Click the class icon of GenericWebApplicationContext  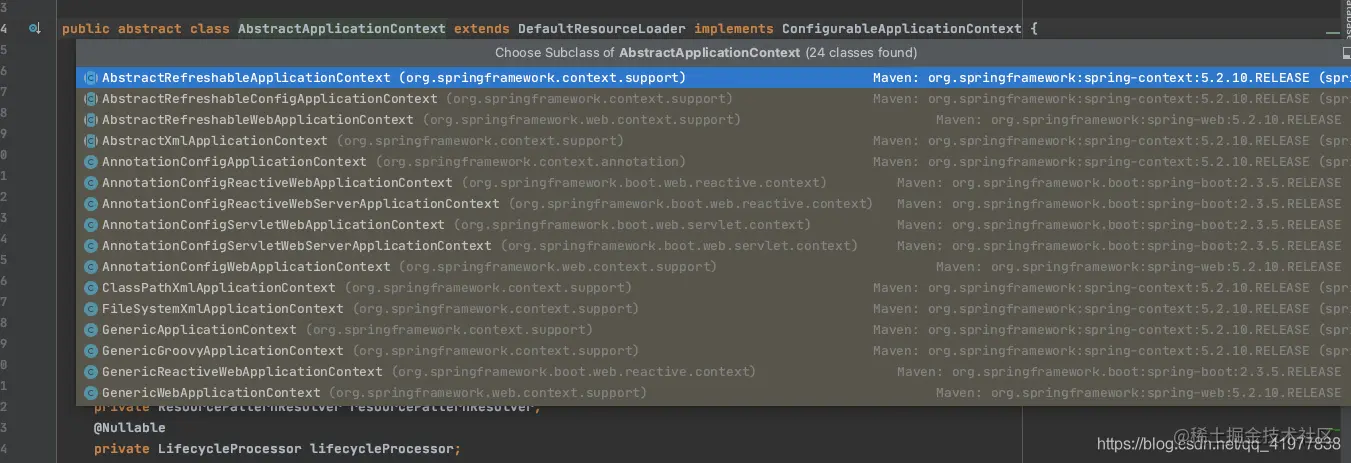pos(91,392)
